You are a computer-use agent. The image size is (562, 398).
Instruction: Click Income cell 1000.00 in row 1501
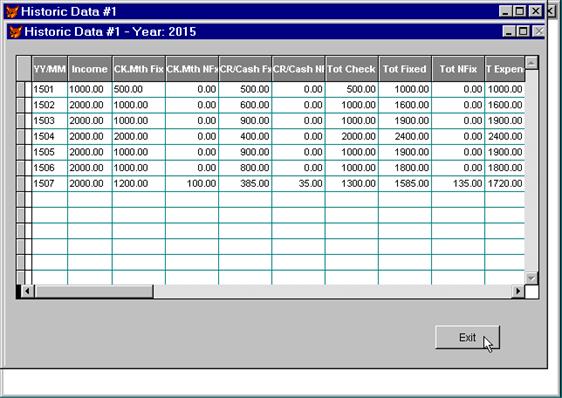(90, 89)
